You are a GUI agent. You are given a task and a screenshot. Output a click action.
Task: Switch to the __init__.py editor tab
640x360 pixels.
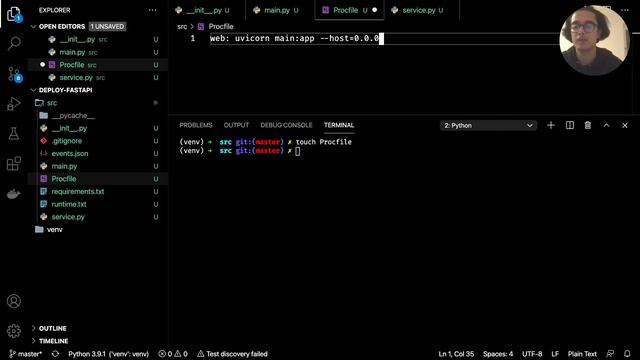207,10
